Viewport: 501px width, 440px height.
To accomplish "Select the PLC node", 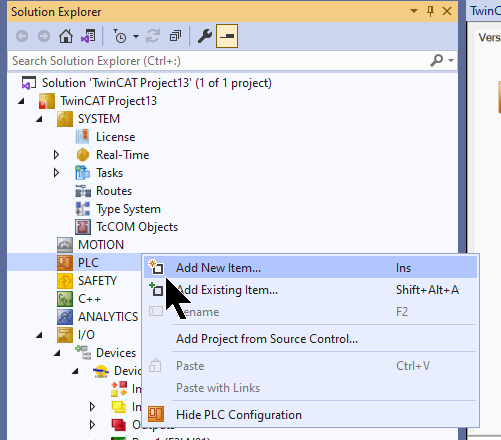I will click(x=88, y=263).
